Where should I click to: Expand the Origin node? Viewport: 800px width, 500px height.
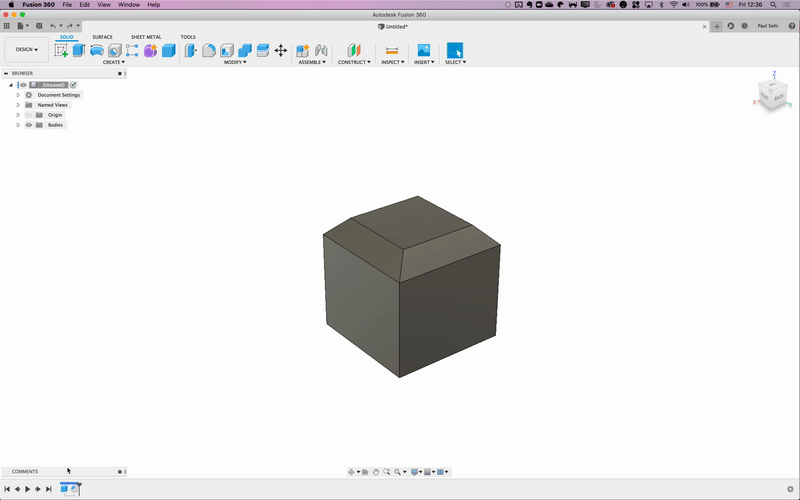click(18, 115)
